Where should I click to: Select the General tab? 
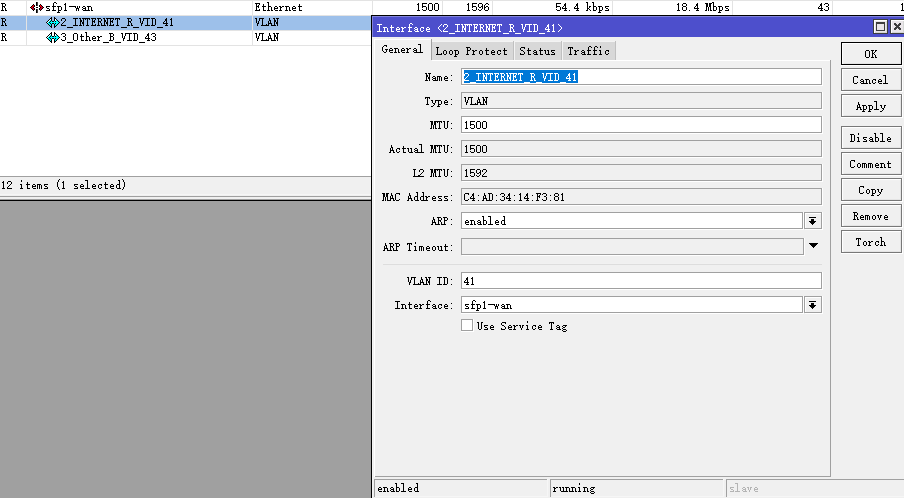point(402,50)
